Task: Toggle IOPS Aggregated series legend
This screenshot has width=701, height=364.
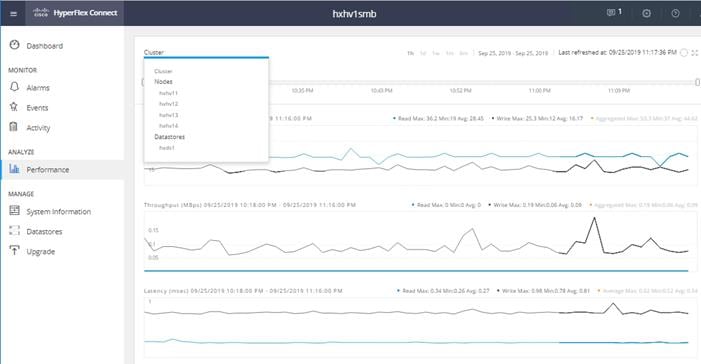Action: [x=644, y=119]
